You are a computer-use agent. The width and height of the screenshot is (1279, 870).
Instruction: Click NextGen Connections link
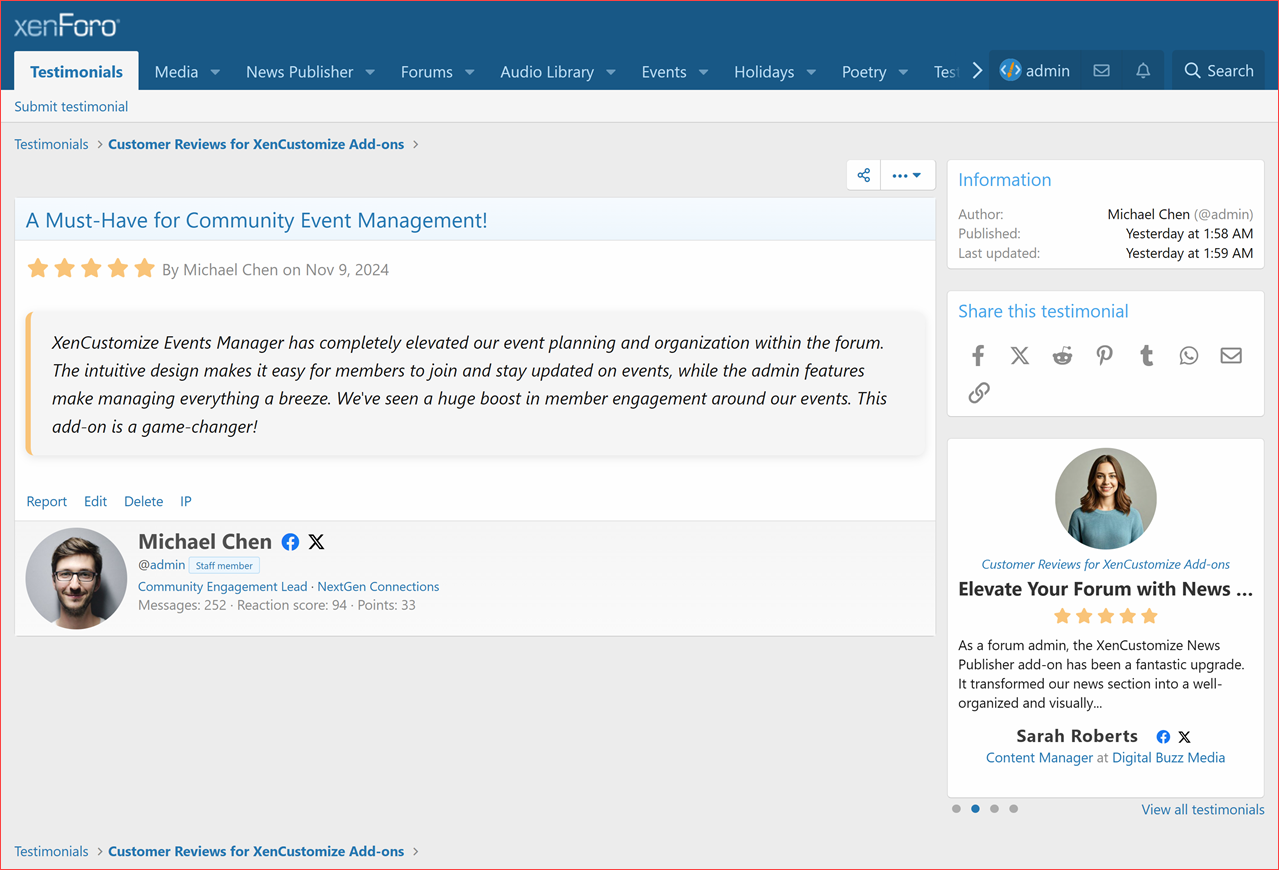[x=378, y=587]
